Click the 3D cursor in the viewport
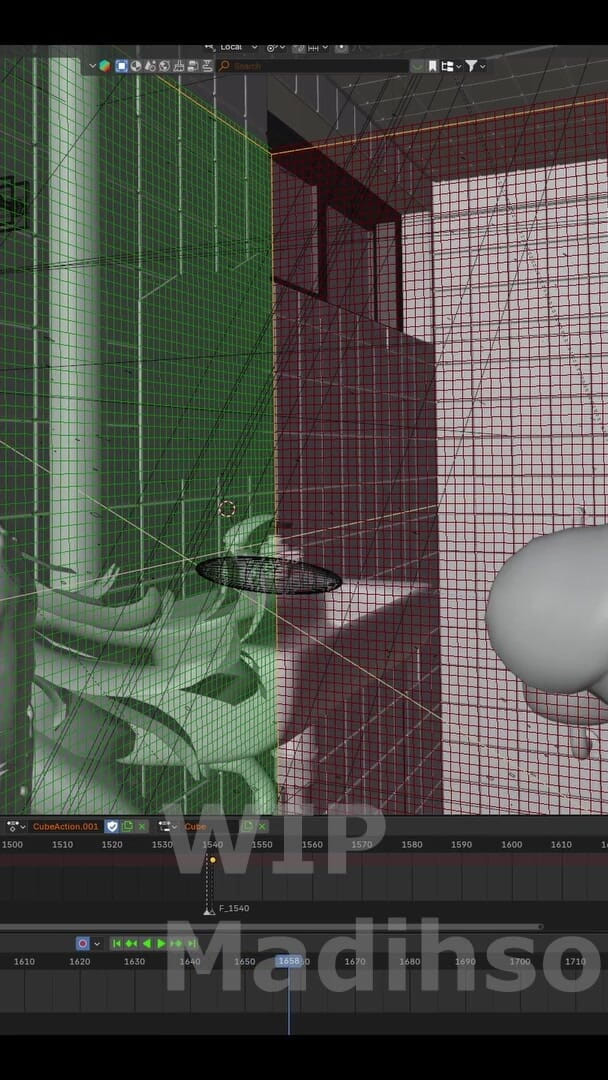 click(x=227, y=509)
